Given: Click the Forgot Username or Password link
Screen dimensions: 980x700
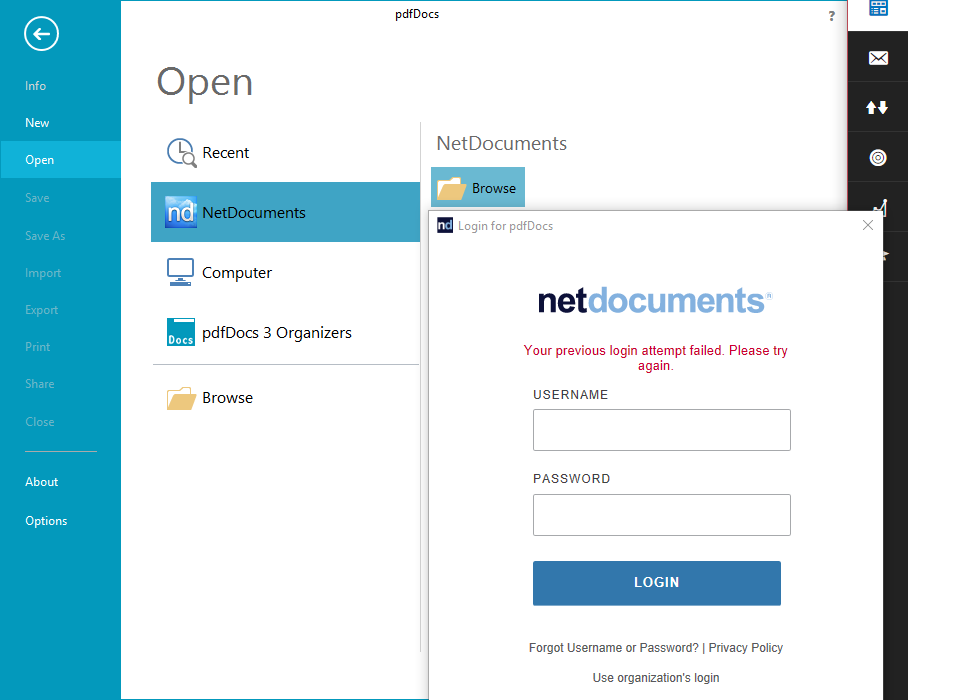Looking at the screenshot, I should click(614, 648).
